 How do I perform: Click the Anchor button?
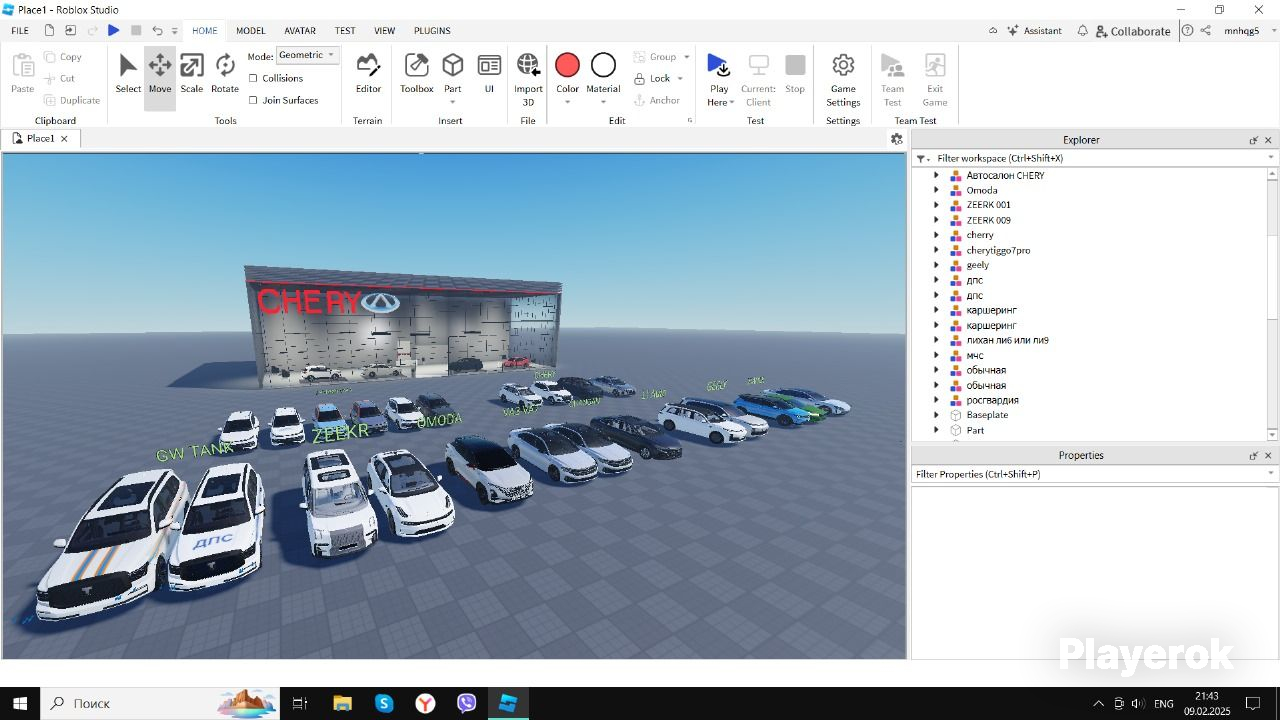657,100
